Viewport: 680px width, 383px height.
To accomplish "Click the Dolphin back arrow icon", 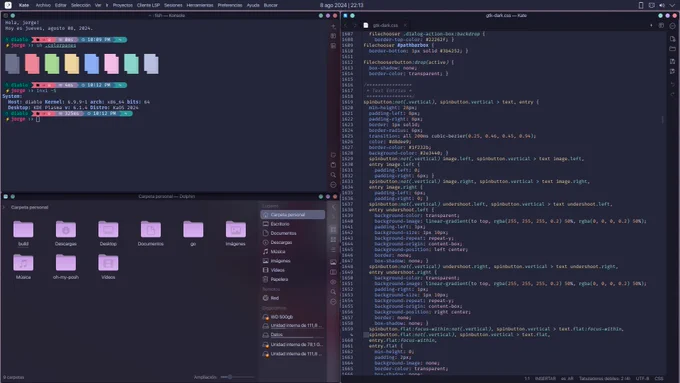I will 333,207.
